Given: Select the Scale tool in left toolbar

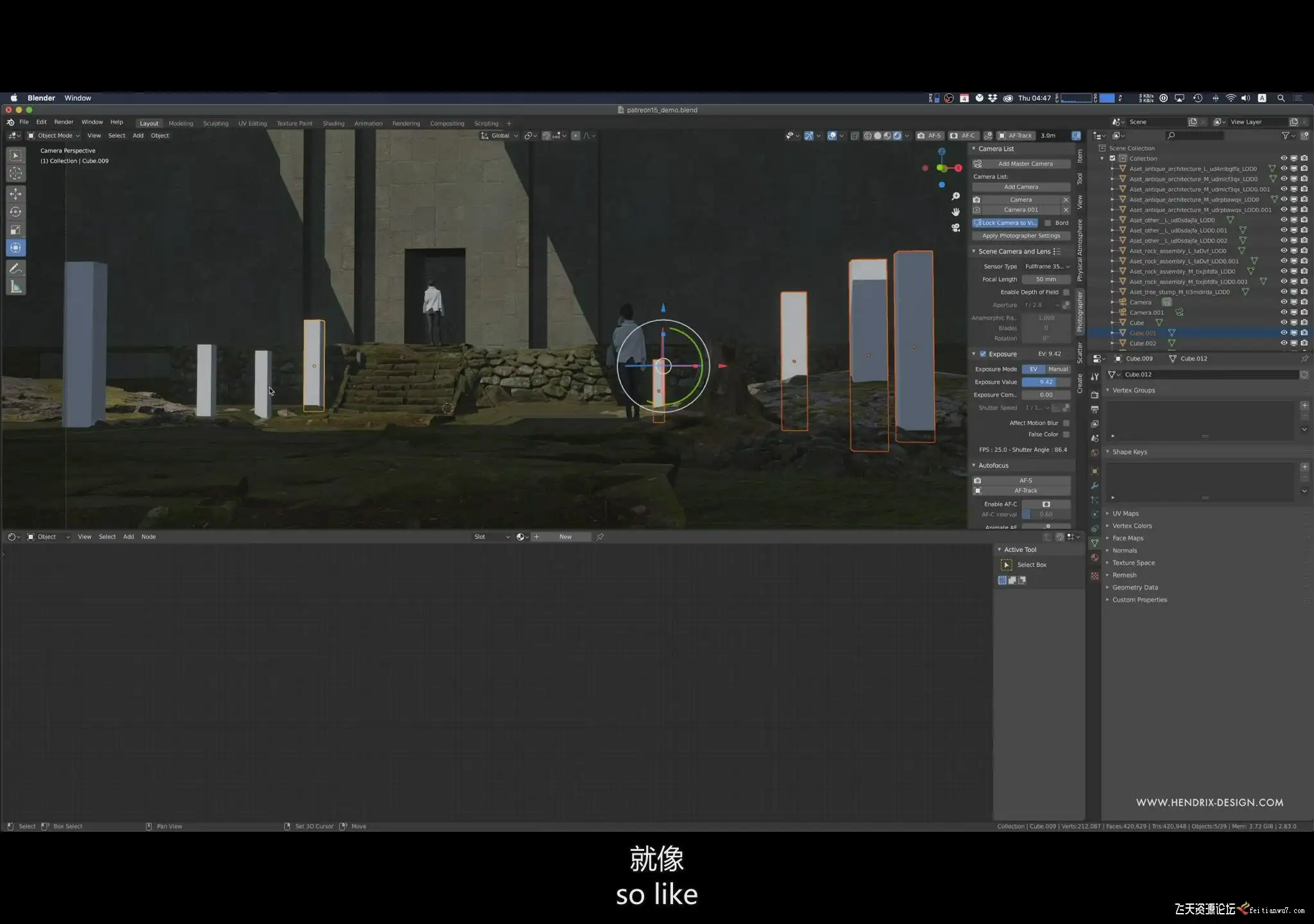Looking at the screenshot, I should pos(16,230).
